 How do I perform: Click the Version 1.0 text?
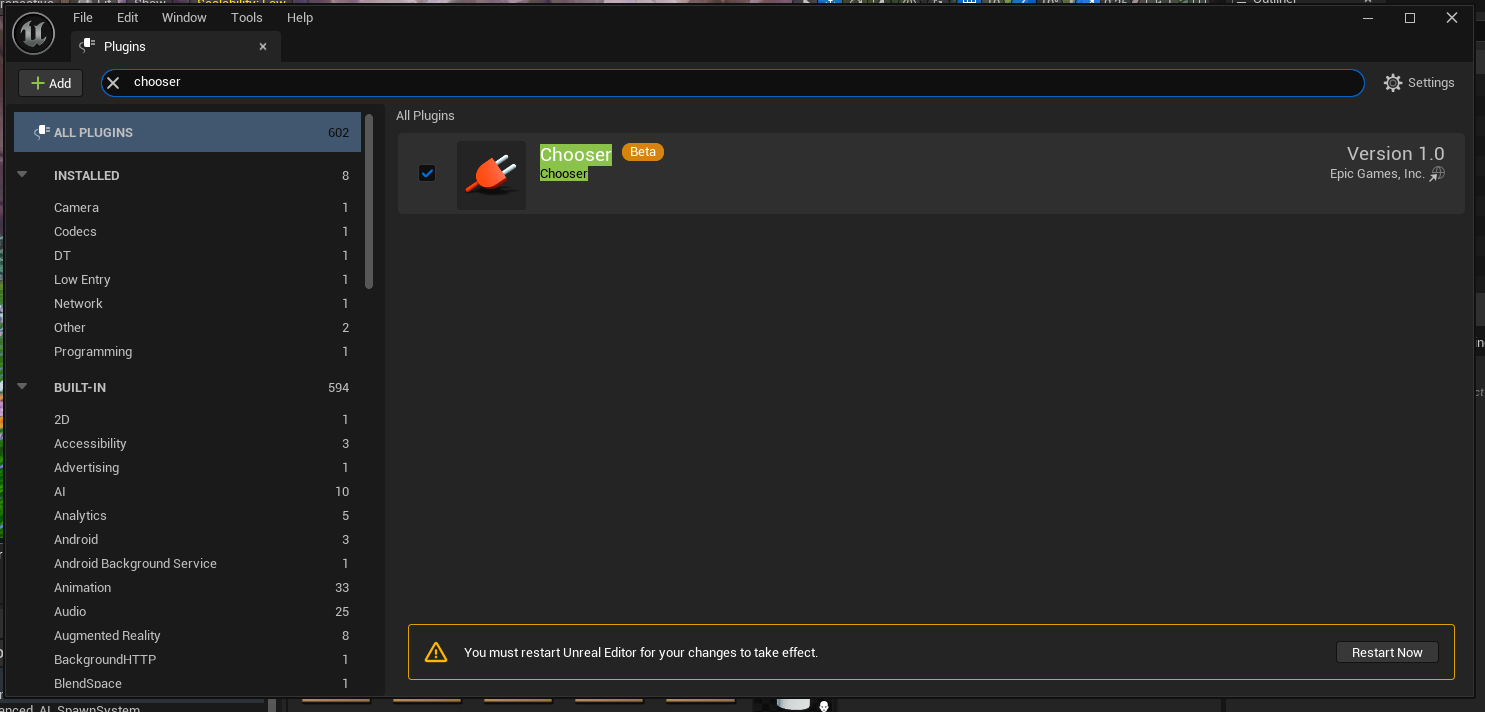pos(1396,153)
